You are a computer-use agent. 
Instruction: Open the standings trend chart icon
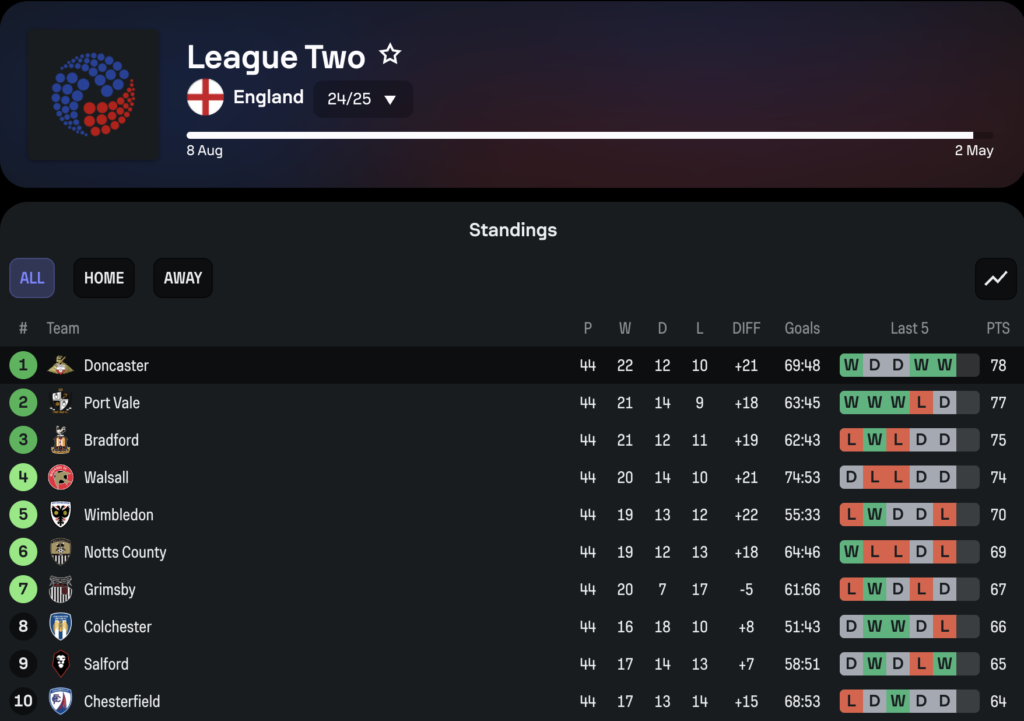point(995,279)
